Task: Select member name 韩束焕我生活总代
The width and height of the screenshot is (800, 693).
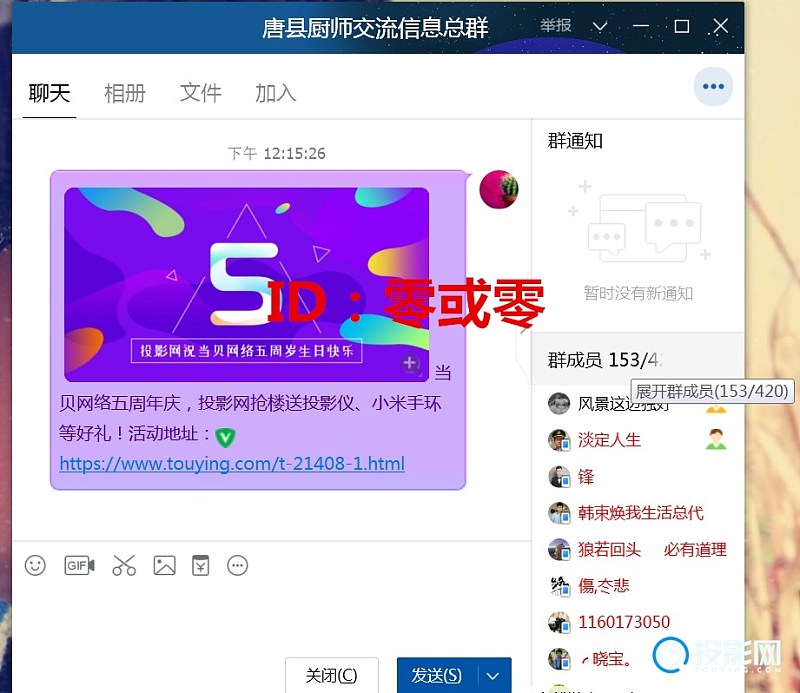Action: coord(641,513)
